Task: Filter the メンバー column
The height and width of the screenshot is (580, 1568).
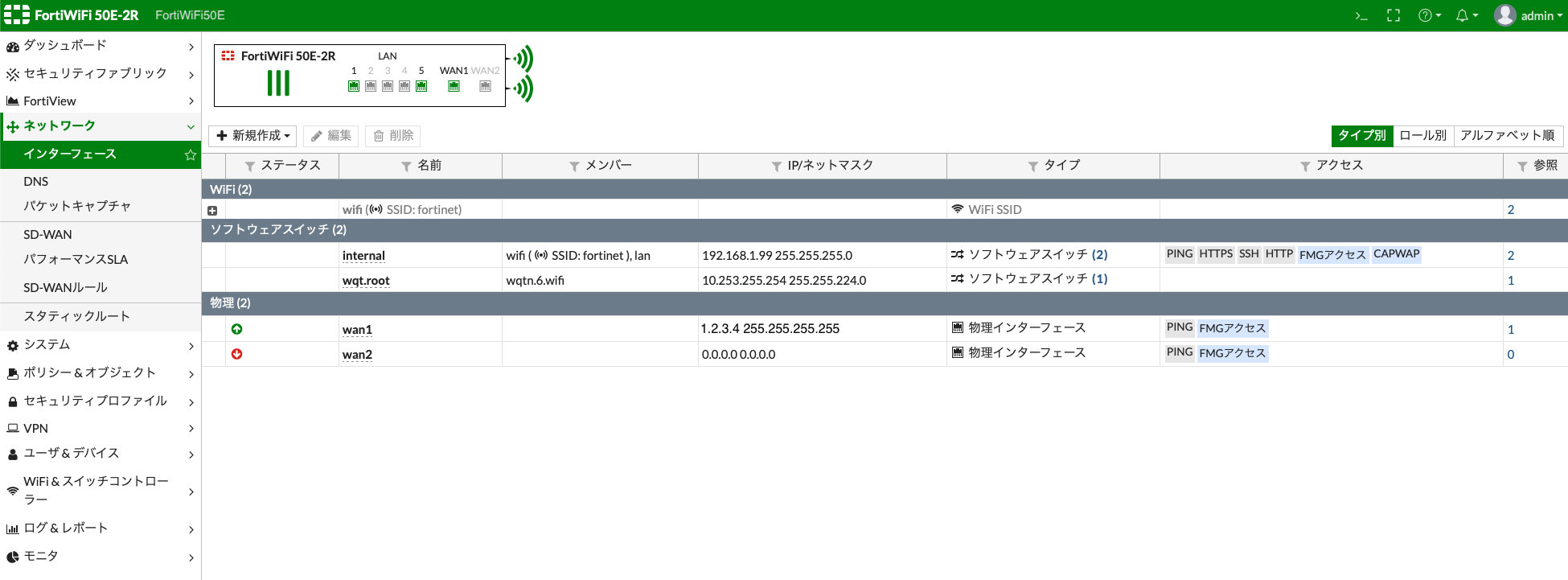Action: coord(574,167)
